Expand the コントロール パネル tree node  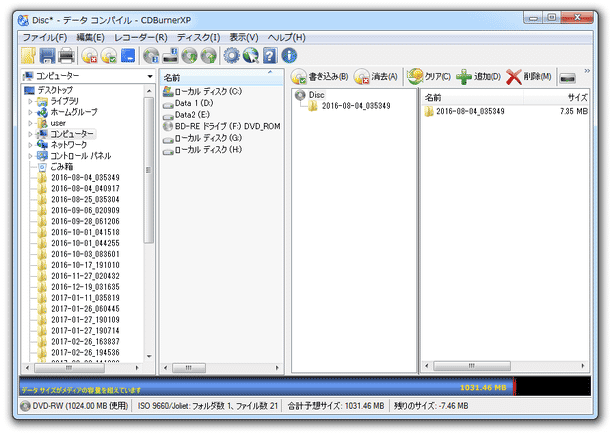click(30, 156)
